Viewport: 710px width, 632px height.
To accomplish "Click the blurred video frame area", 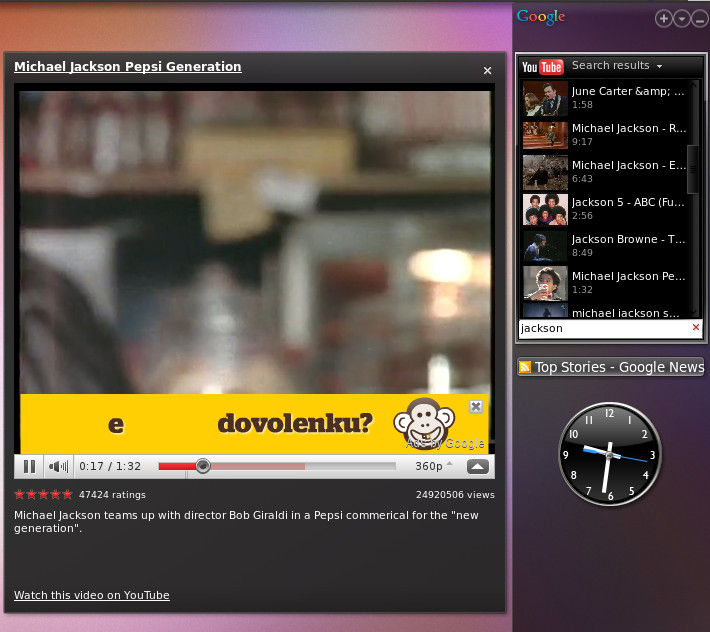I will [254, 242].
